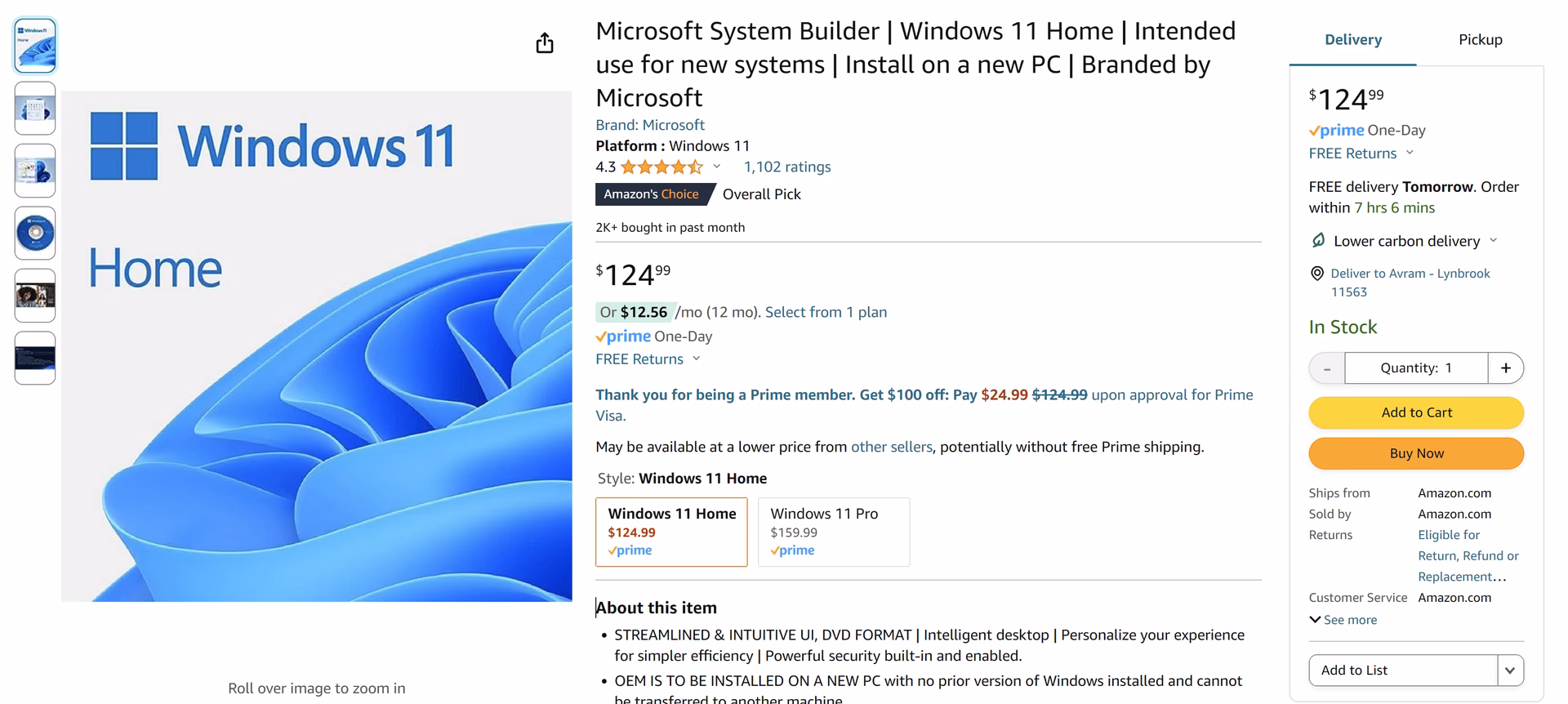
Task: Select the Windows 11 Home style option
Action: 671,532
